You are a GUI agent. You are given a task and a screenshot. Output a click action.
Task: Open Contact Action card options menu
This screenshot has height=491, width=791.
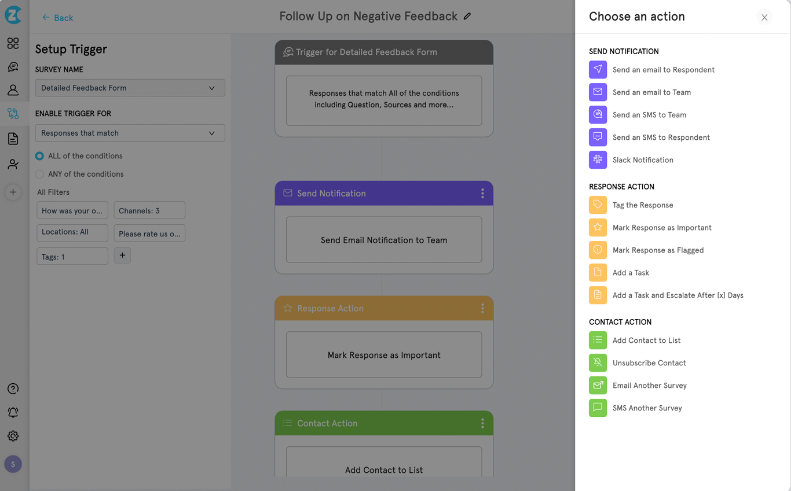pos(482,423)
